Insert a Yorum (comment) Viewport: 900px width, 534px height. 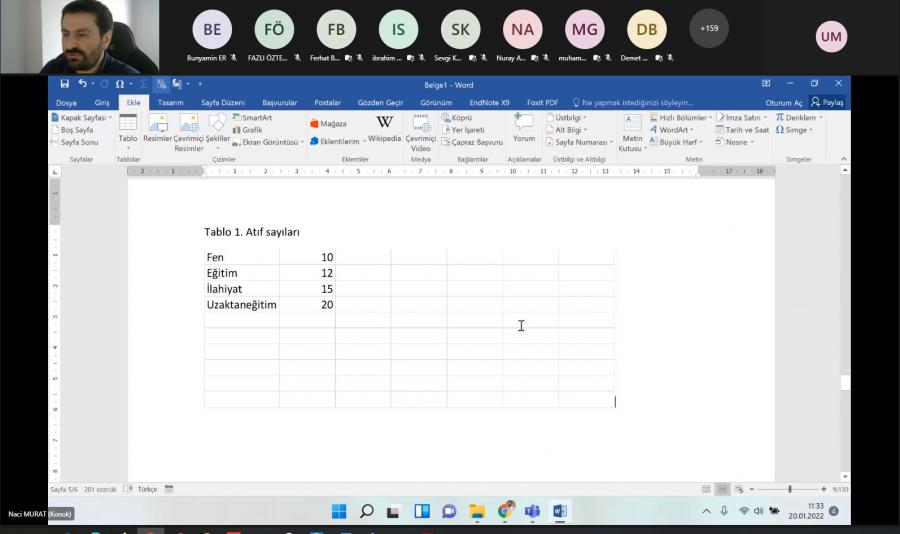(524, 128)
